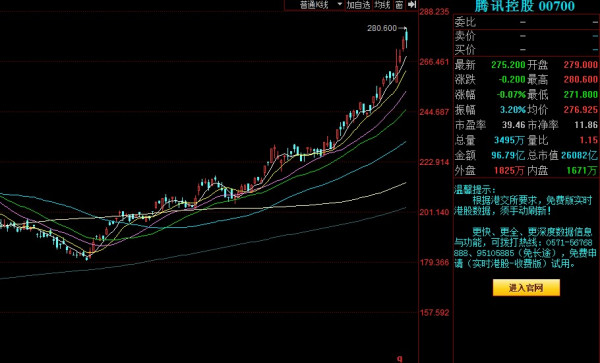The image size is (600, 363).
Task: Click the 温馨提示 notice text
Action: pos(474,190)
